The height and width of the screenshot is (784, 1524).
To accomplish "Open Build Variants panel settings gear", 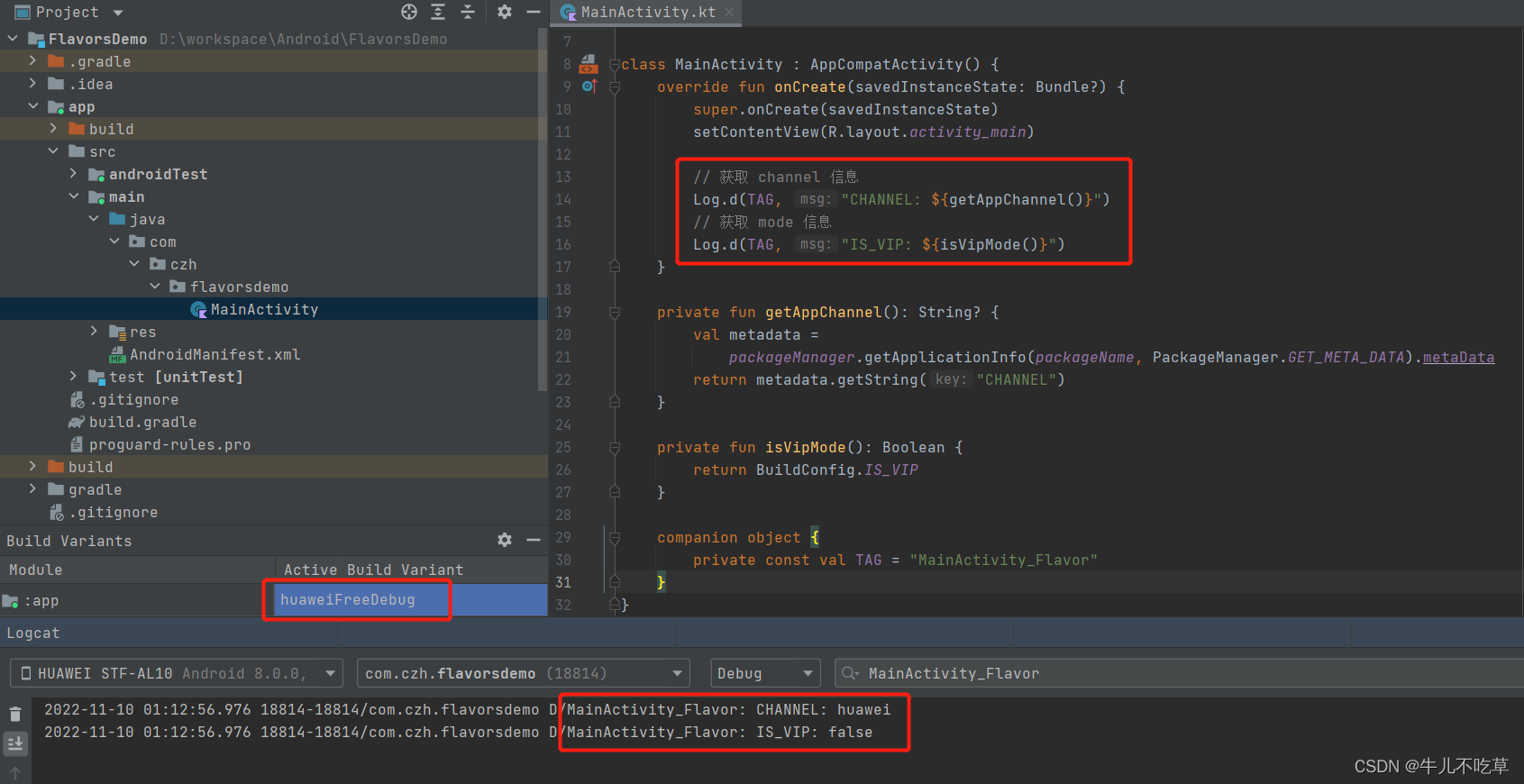I will [x=505, y=540].
